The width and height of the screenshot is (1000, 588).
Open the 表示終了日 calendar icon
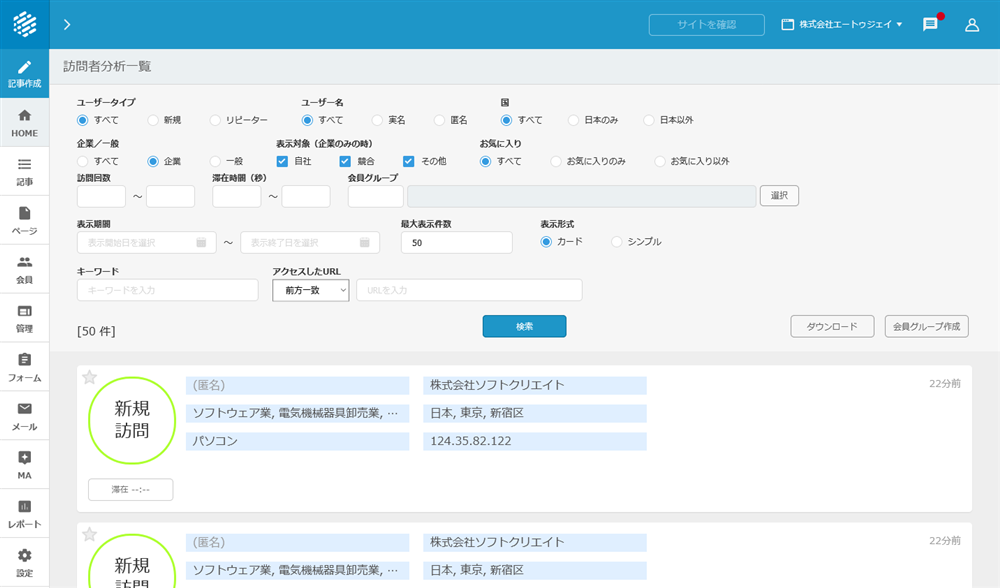coord(365,242)
